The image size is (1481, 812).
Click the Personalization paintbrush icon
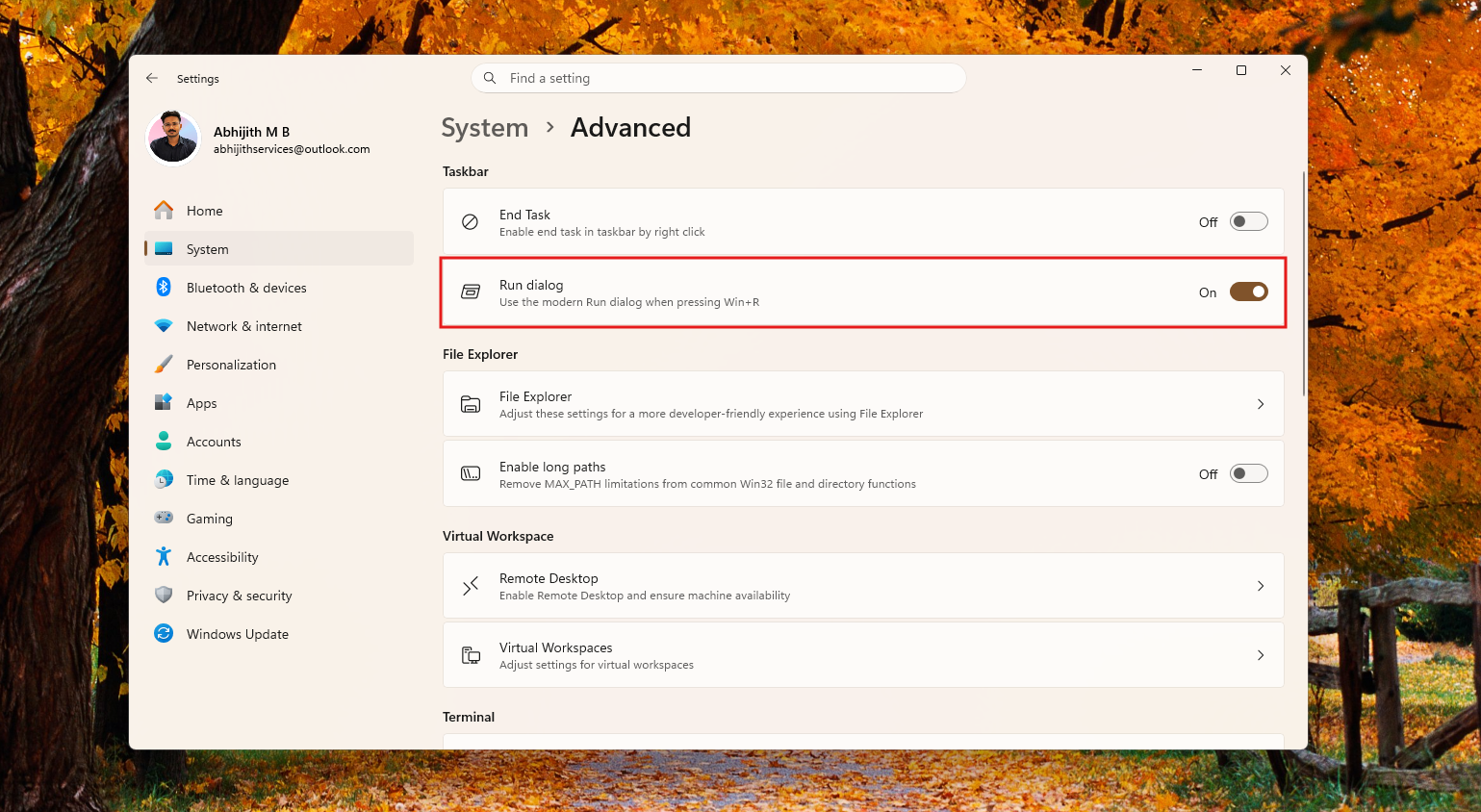(x=164, y=364)
